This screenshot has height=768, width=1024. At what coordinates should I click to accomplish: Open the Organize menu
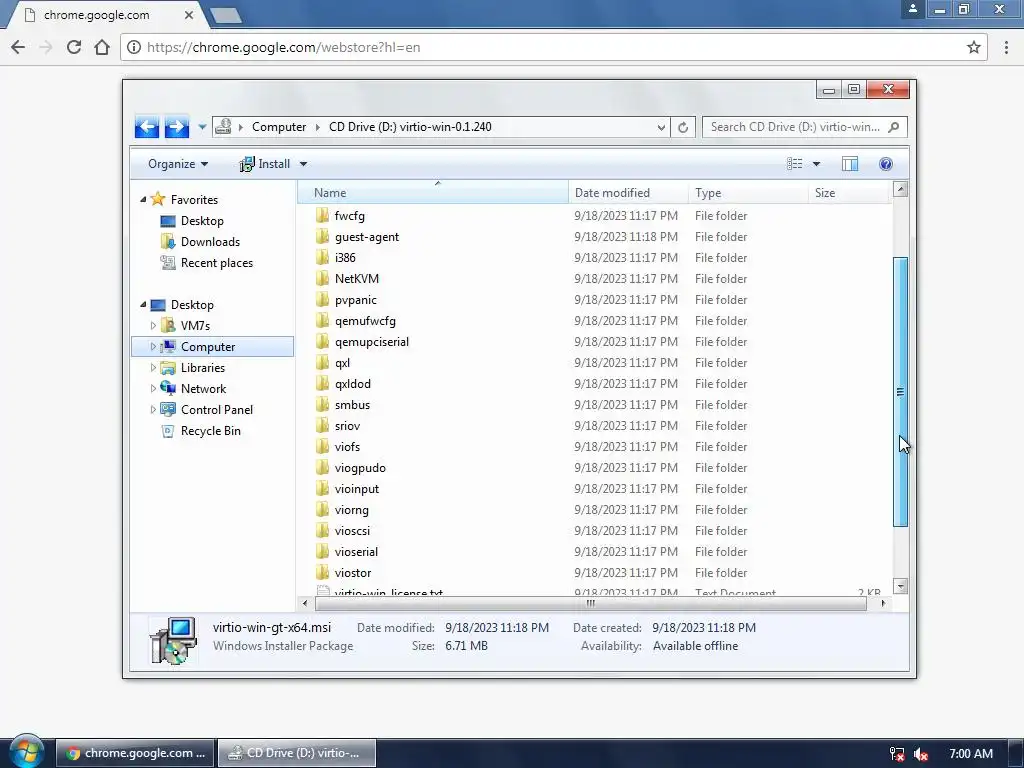pyautogui.click(x=178, y=164)
